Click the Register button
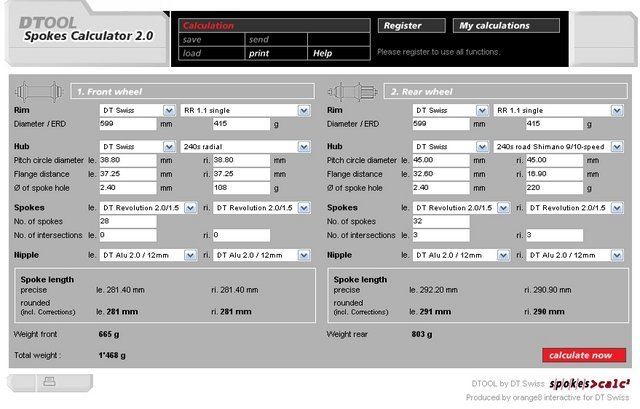 pos(411,25)
